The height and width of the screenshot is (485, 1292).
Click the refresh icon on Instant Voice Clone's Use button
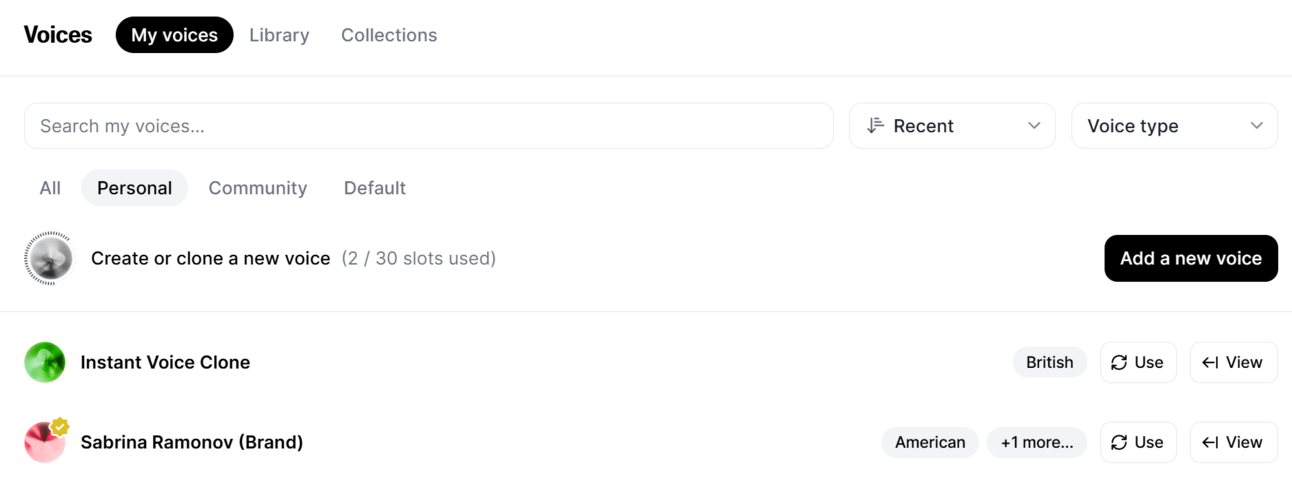pos(1119,362)
